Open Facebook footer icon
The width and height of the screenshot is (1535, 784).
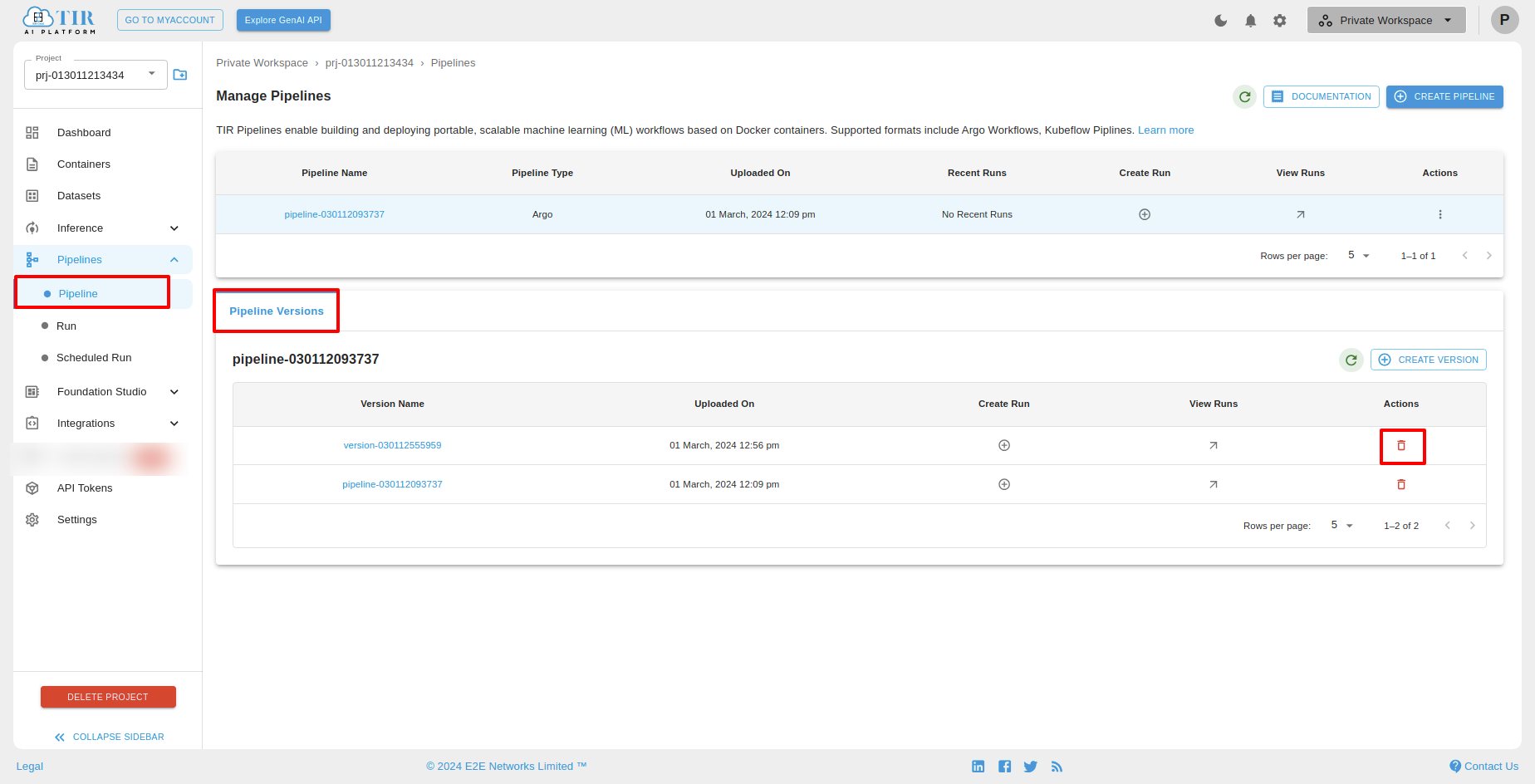[x=1005, y=767]
